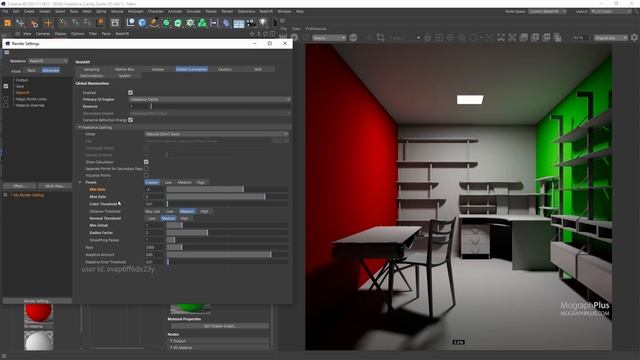
Task: Toggle the Magic Bullet Looks checkbox
Action: [6, 99]
